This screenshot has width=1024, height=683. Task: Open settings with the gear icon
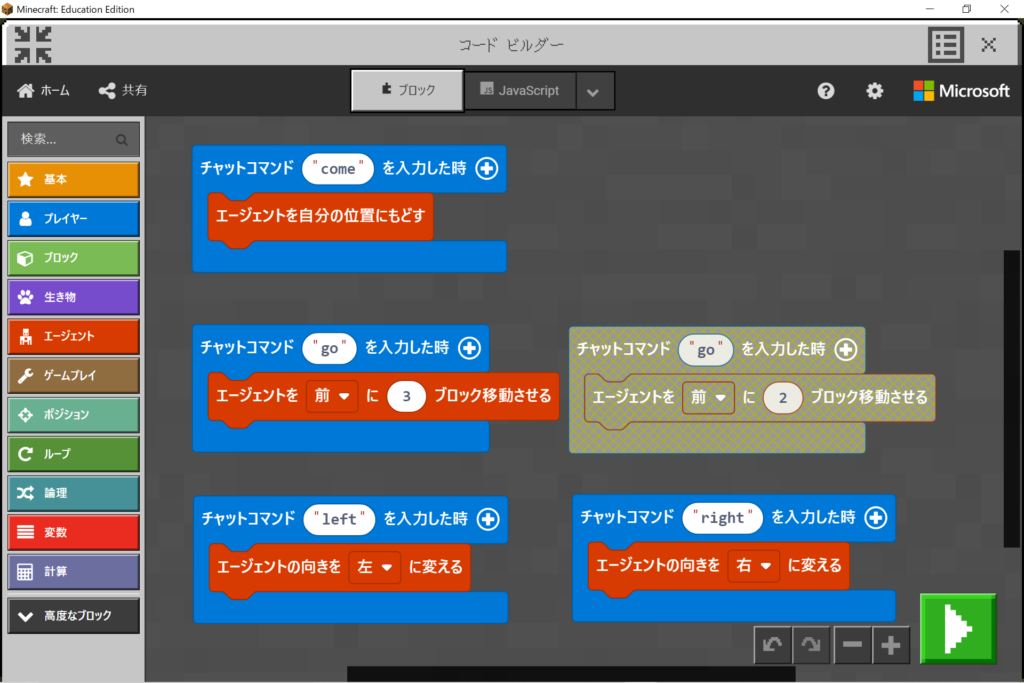pyautogui.click(x=875, y=91)
